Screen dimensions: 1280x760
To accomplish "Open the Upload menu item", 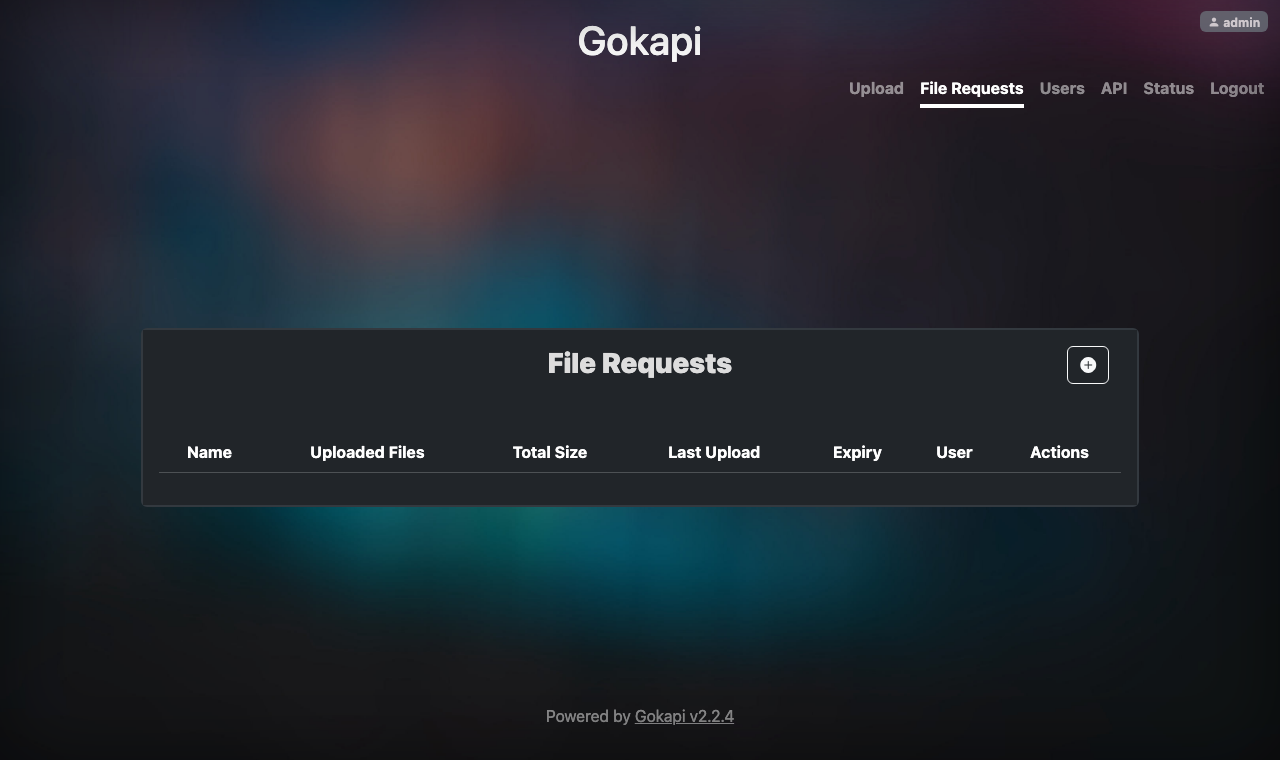I will (876, 88).
